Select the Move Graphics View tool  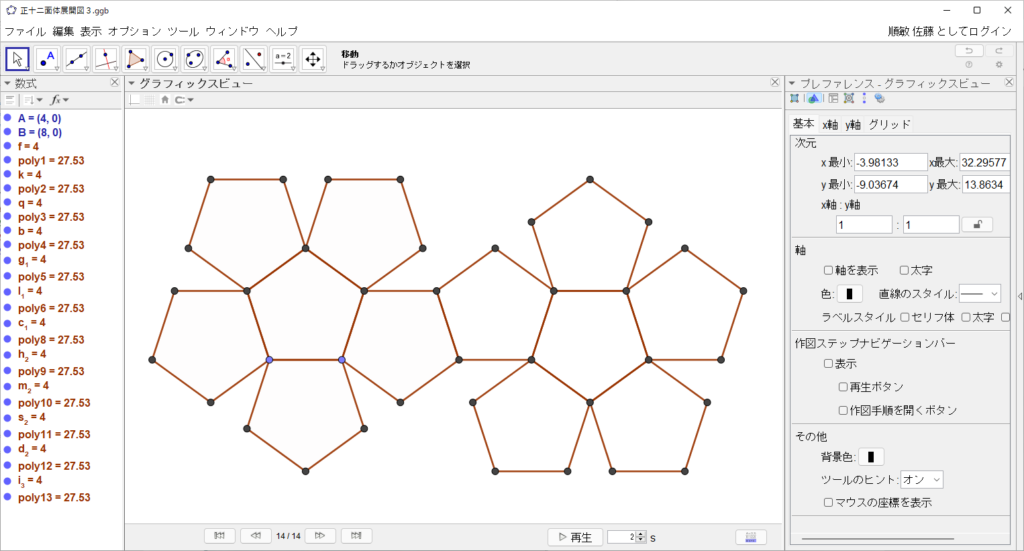click(x=313, y=60)
